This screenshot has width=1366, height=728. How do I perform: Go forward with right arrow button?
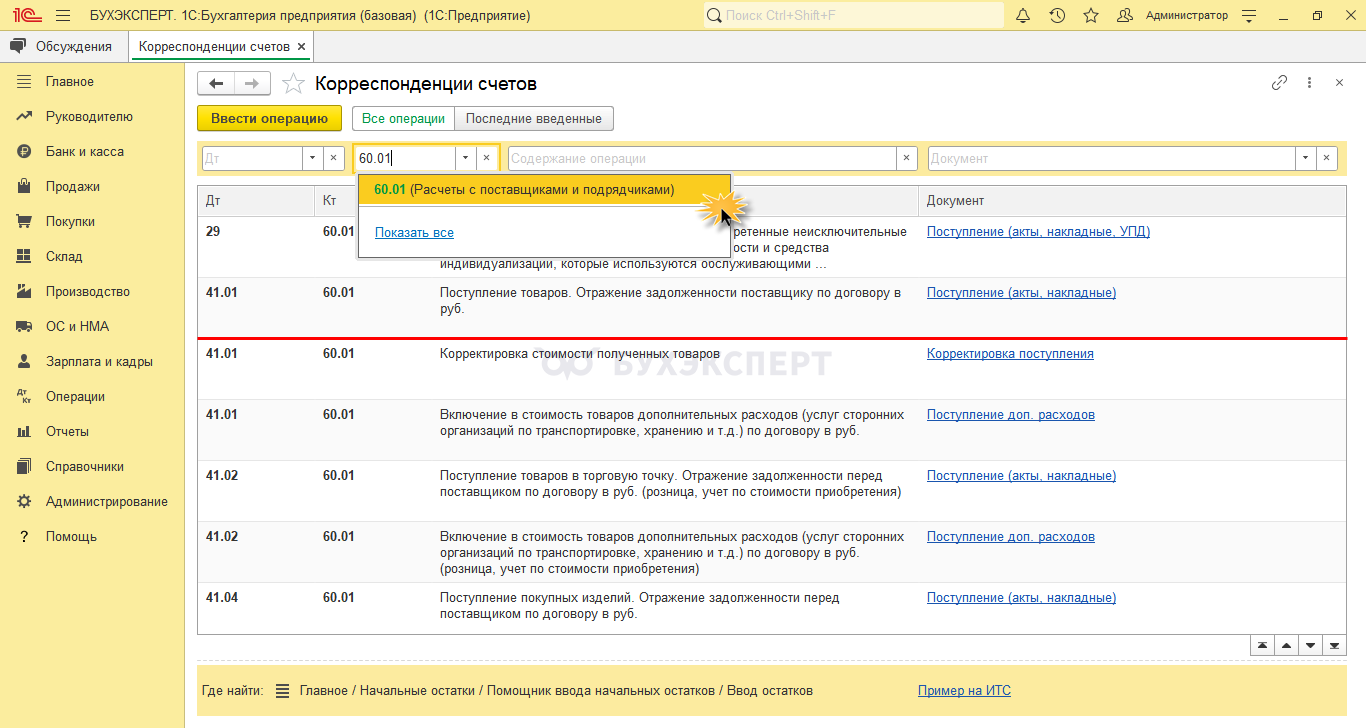(252, 83)
